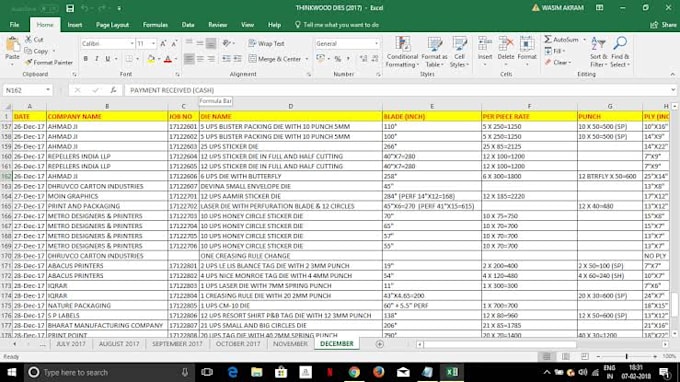The height and width of the screenshot is (382, 680).
Task: Switch to the Formulas ribbon tab
Action: click(155, 25)
